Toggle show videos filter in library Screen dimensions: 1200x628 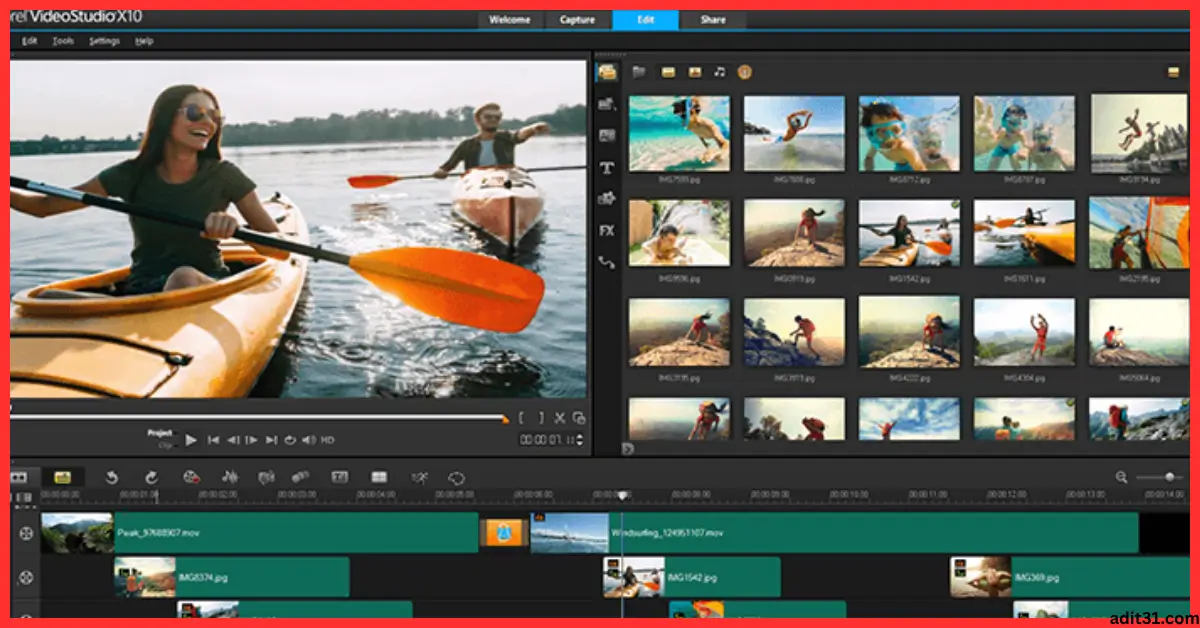pyautogui.click(x=668, y=72)
